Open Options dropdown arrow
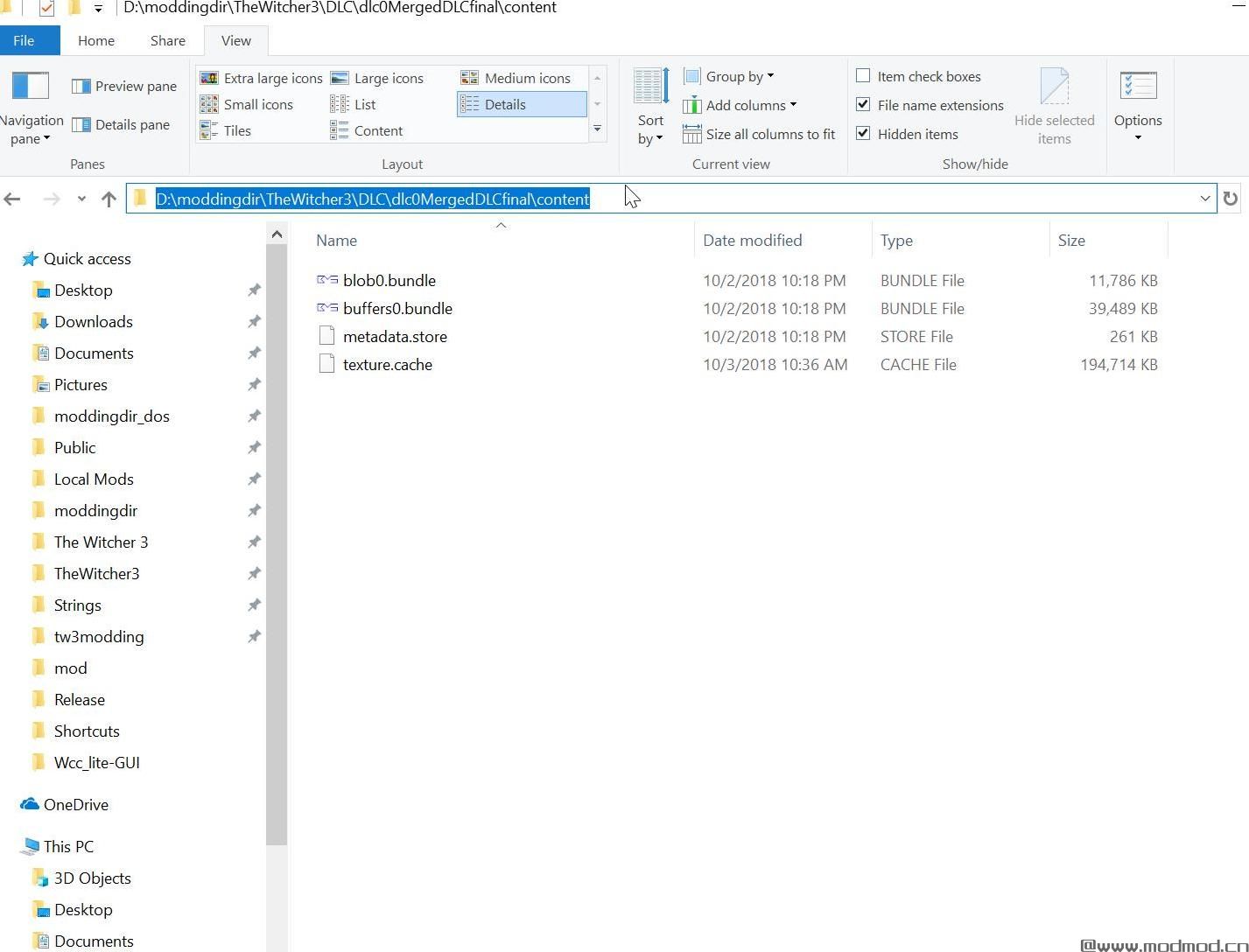 [1138, 137]
